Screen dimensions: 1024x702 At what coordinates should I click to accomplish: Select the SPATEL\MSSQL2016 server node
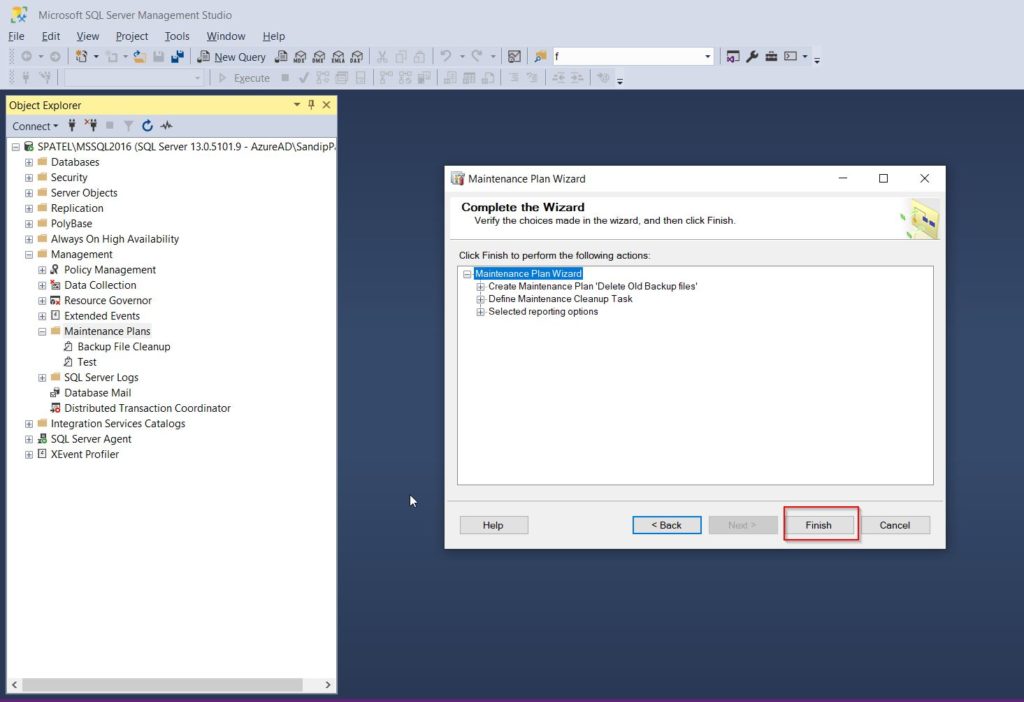(185, 147)
